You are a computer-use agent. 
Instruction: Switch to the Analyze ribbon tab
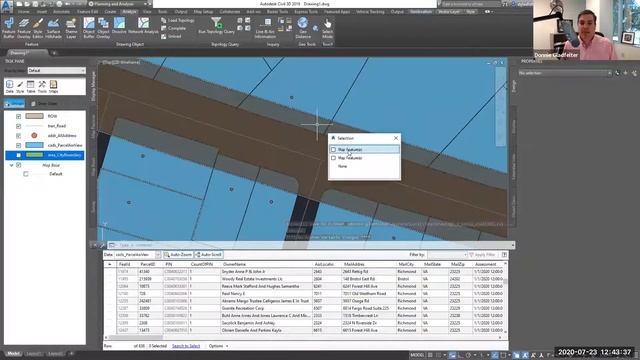click(129, 12)
